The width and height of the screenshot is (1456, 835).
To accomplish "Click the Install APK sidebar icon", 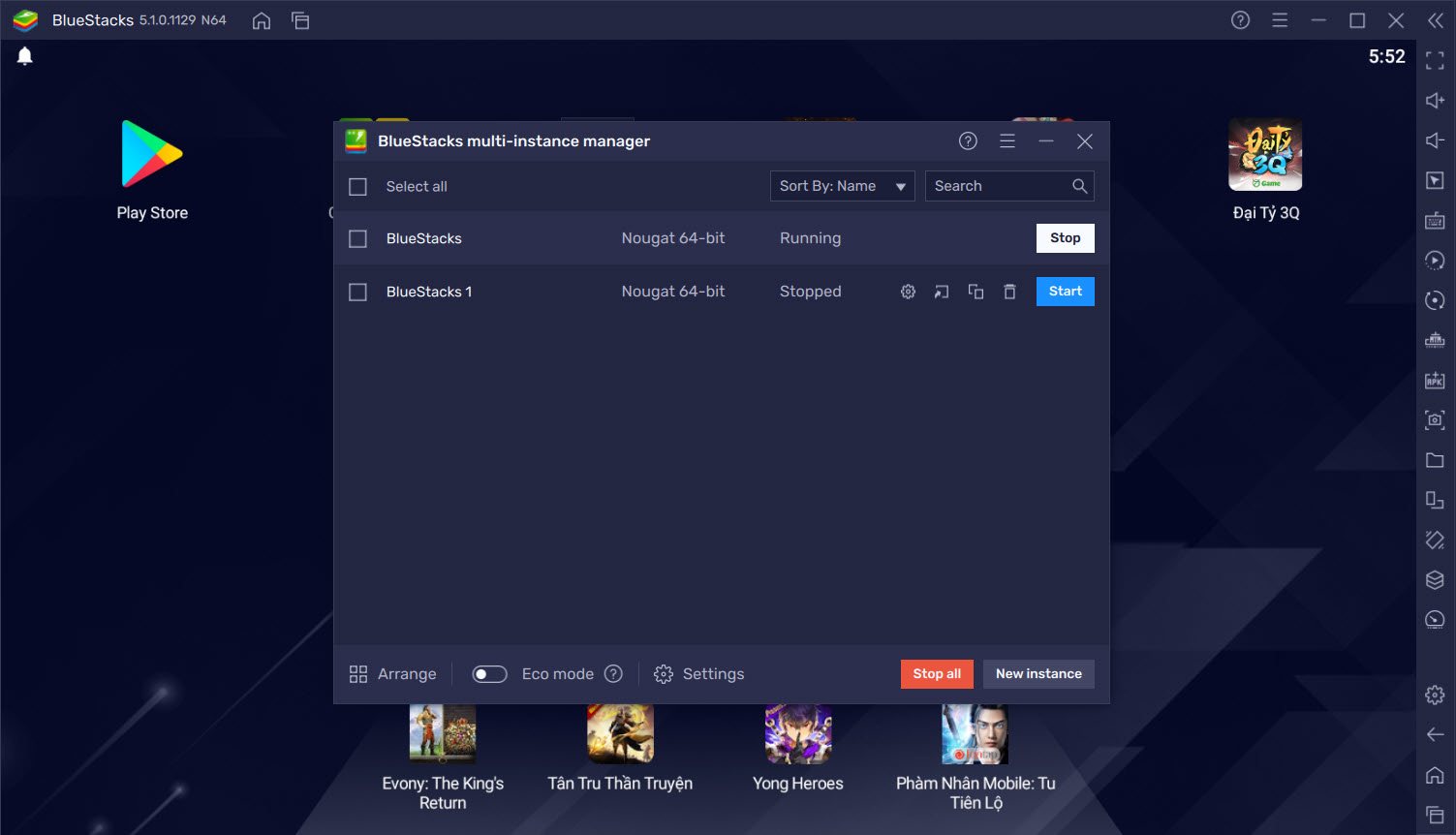I will 1435,380.
